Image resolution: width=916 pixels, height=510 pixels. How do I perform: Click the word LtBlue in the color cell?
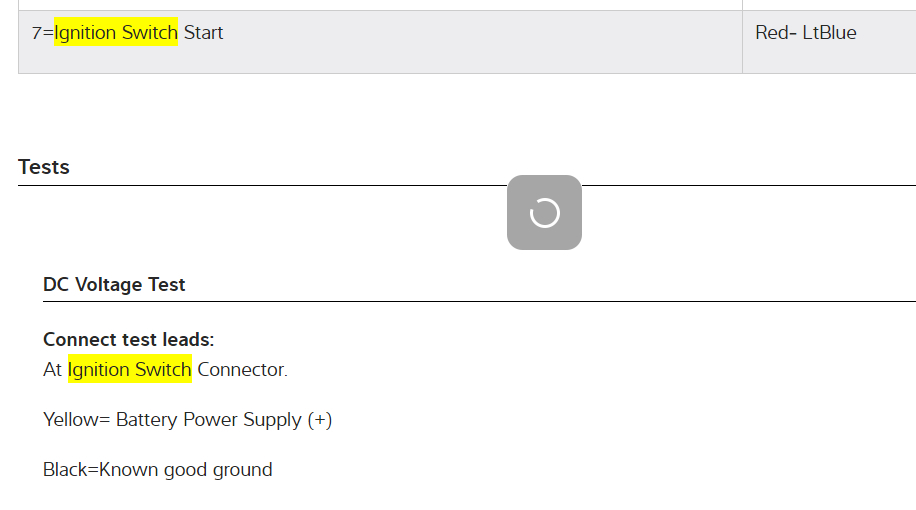click(x=830, y=33)
